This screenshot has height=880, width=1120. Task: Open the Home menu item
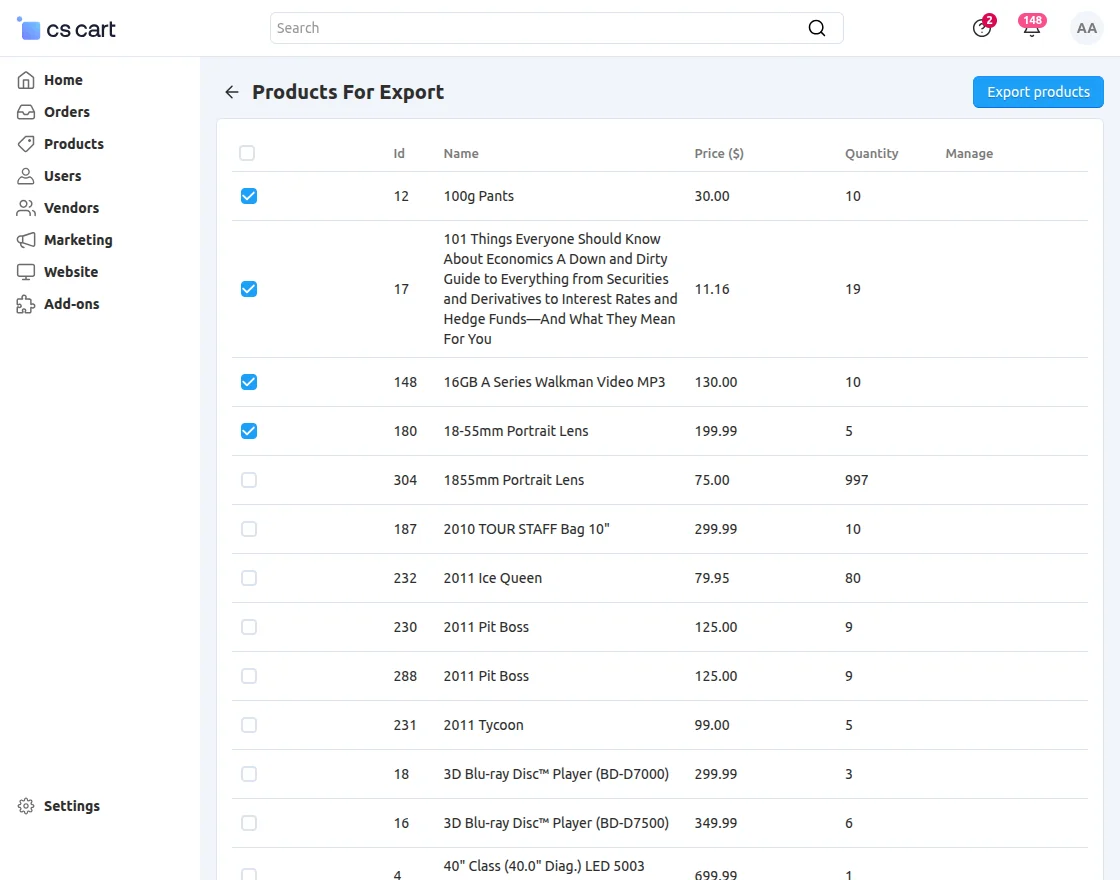pyautogui.click(x=26, y=79)
